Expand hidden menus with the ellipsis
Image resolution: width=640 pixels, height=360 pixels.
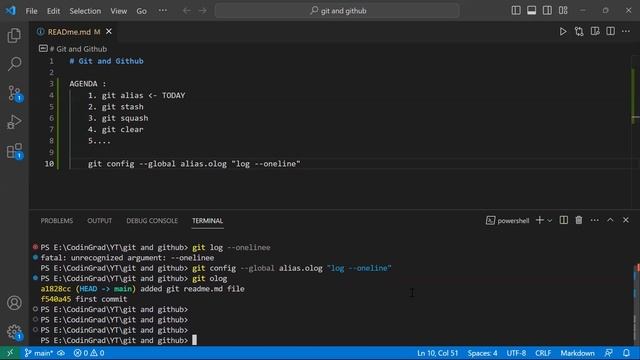[x=162, y=11]
